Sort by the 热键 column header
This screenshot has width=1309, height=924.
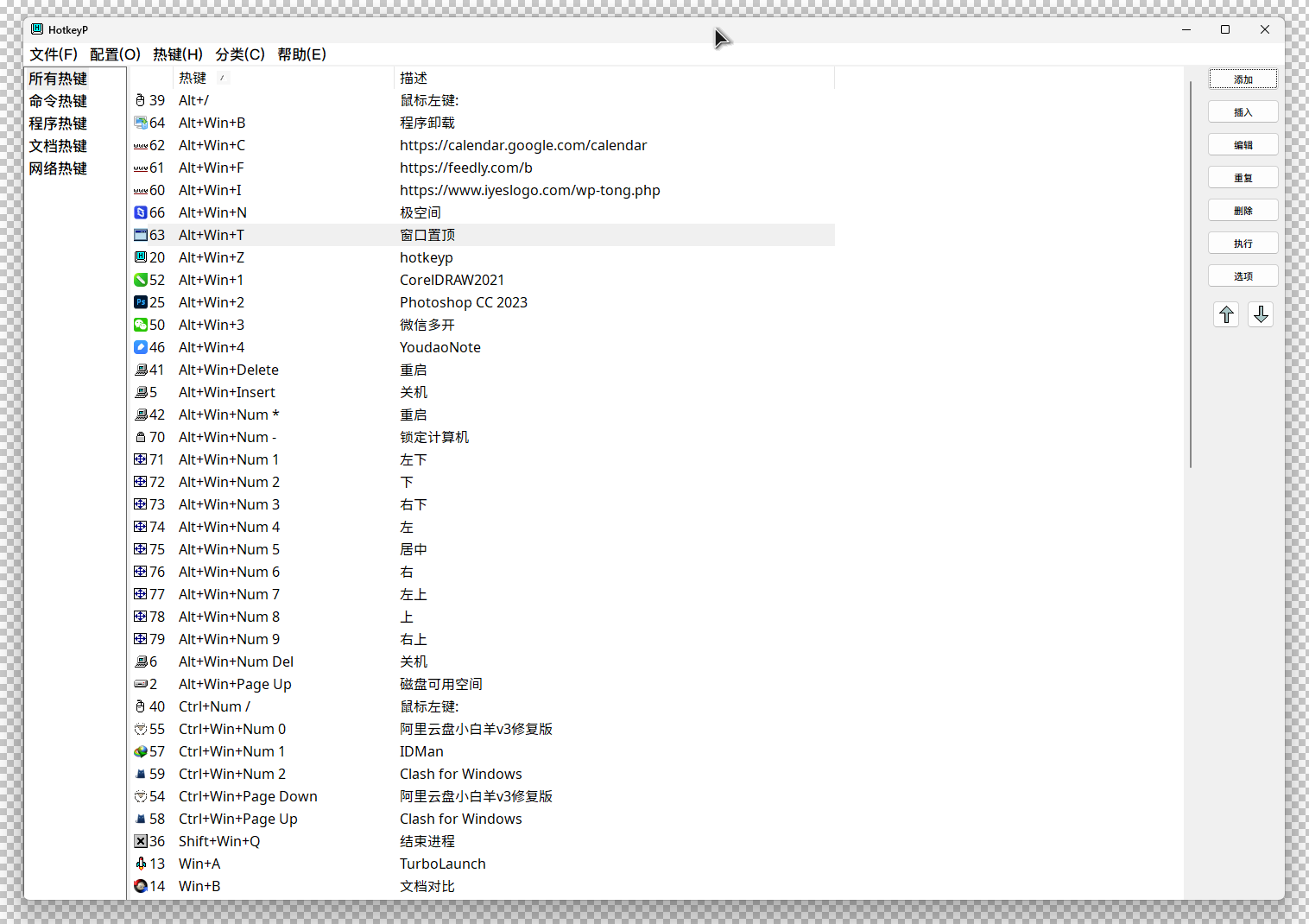point(193,78)
